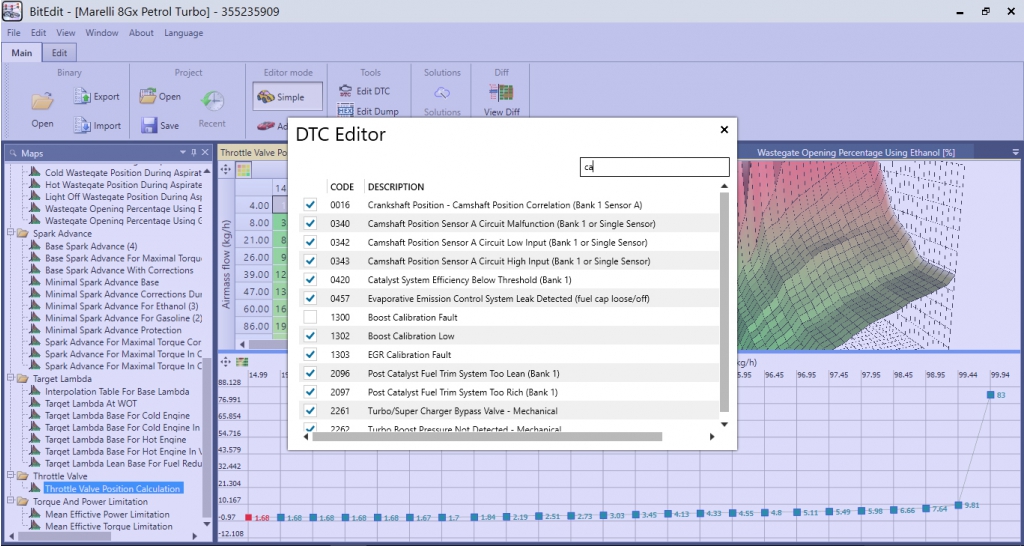
Task: Click the move-arrows icon above the airmass table
Action: (x=226, y=170)
